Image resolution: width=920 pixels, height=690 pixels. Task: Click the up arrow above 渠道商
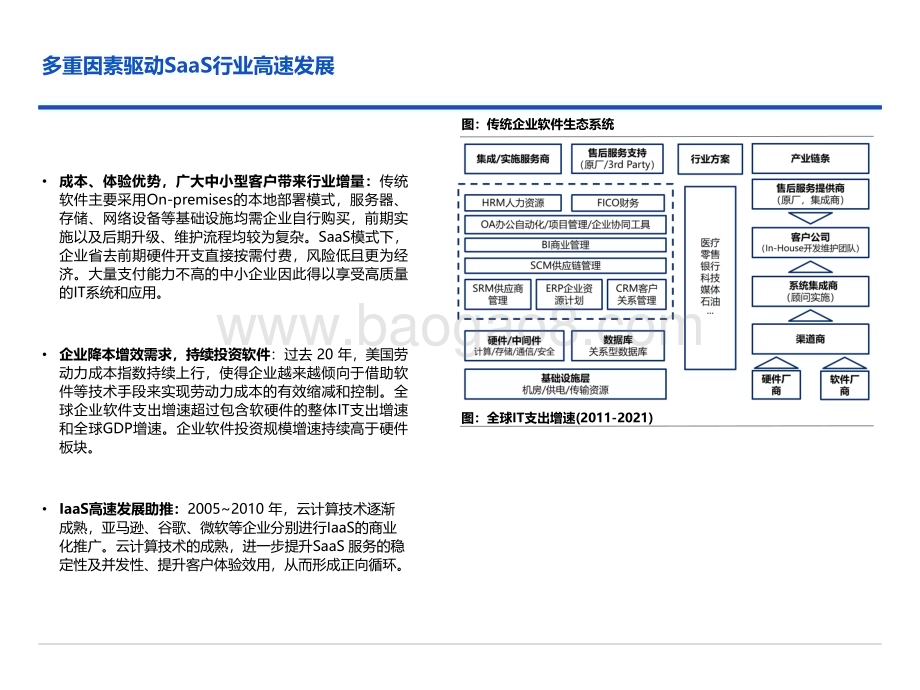pyautogui.click(x=810, y=316)
